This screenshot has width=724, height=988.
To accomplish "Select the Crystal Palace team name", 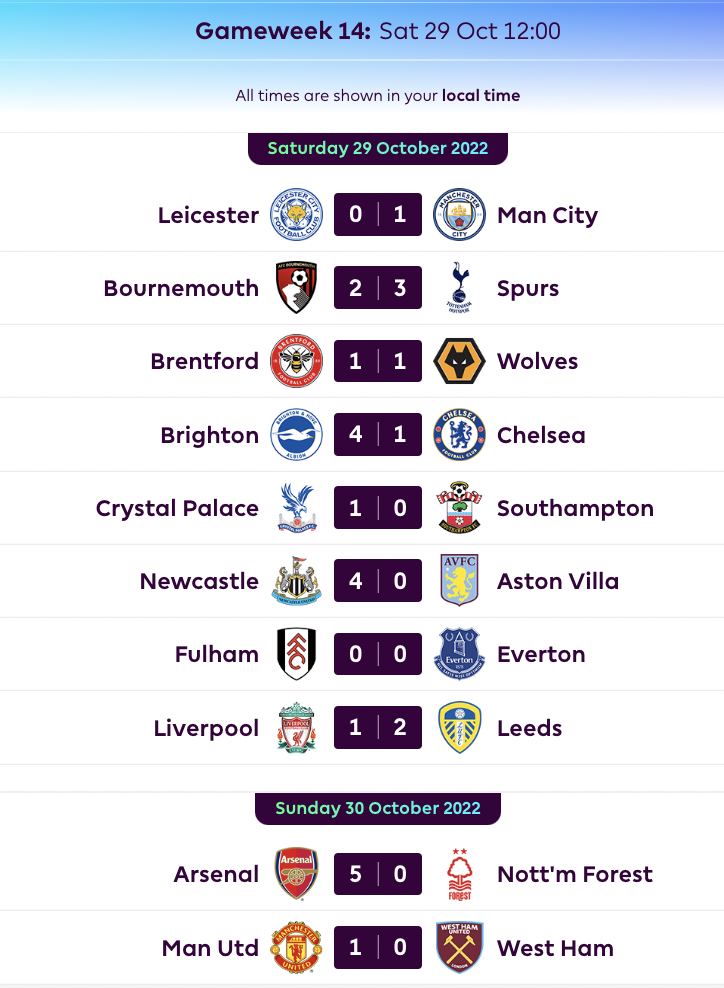I will point(177,508).
